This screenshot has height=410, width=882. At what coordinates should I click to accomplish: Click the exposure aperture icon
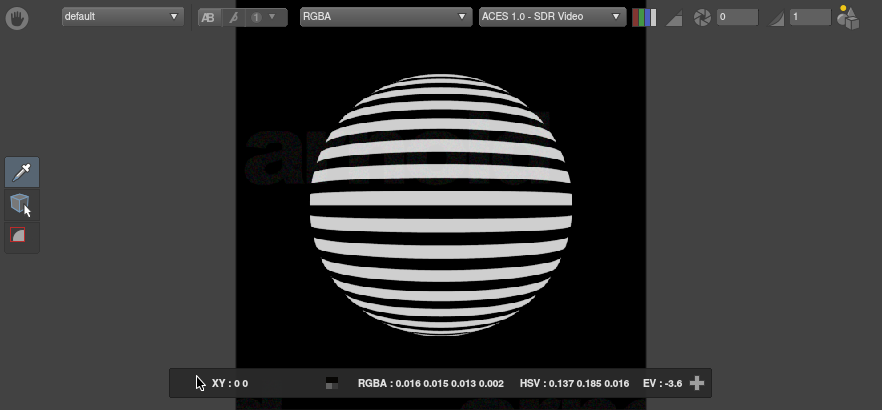coord(702,18)
